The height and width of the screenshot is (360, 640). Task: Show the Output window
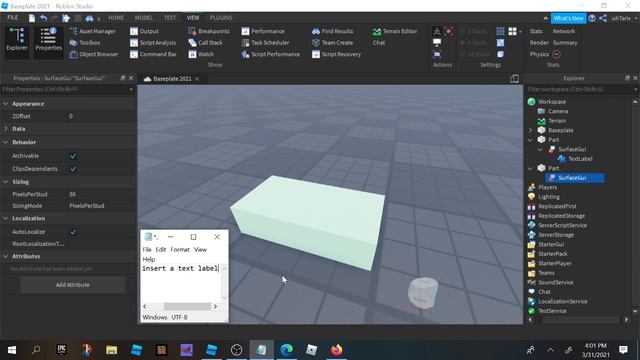(x=144, y=31)
